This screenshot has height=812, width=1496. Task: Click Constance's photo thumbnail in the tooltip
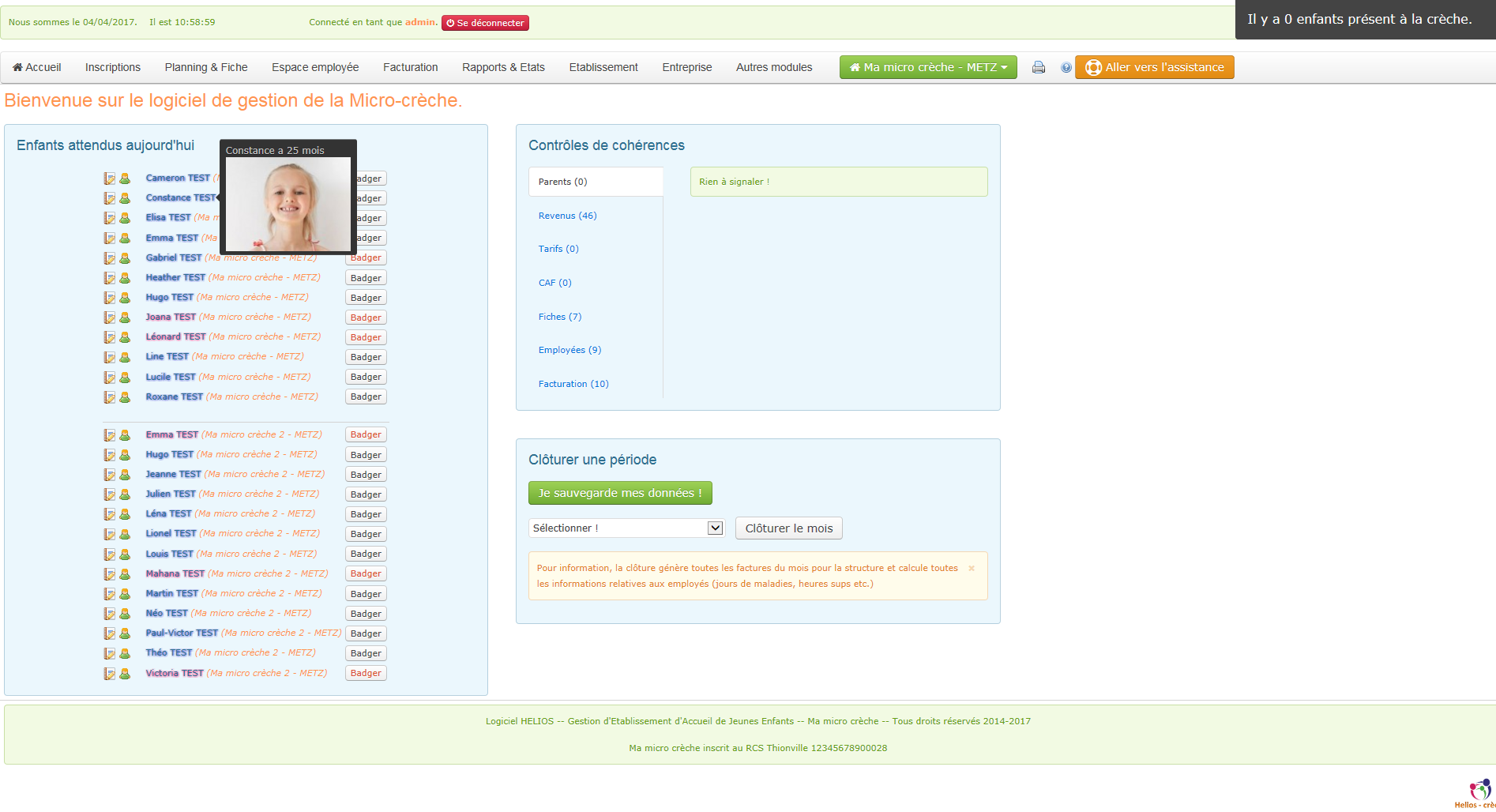tap(288, 204)
